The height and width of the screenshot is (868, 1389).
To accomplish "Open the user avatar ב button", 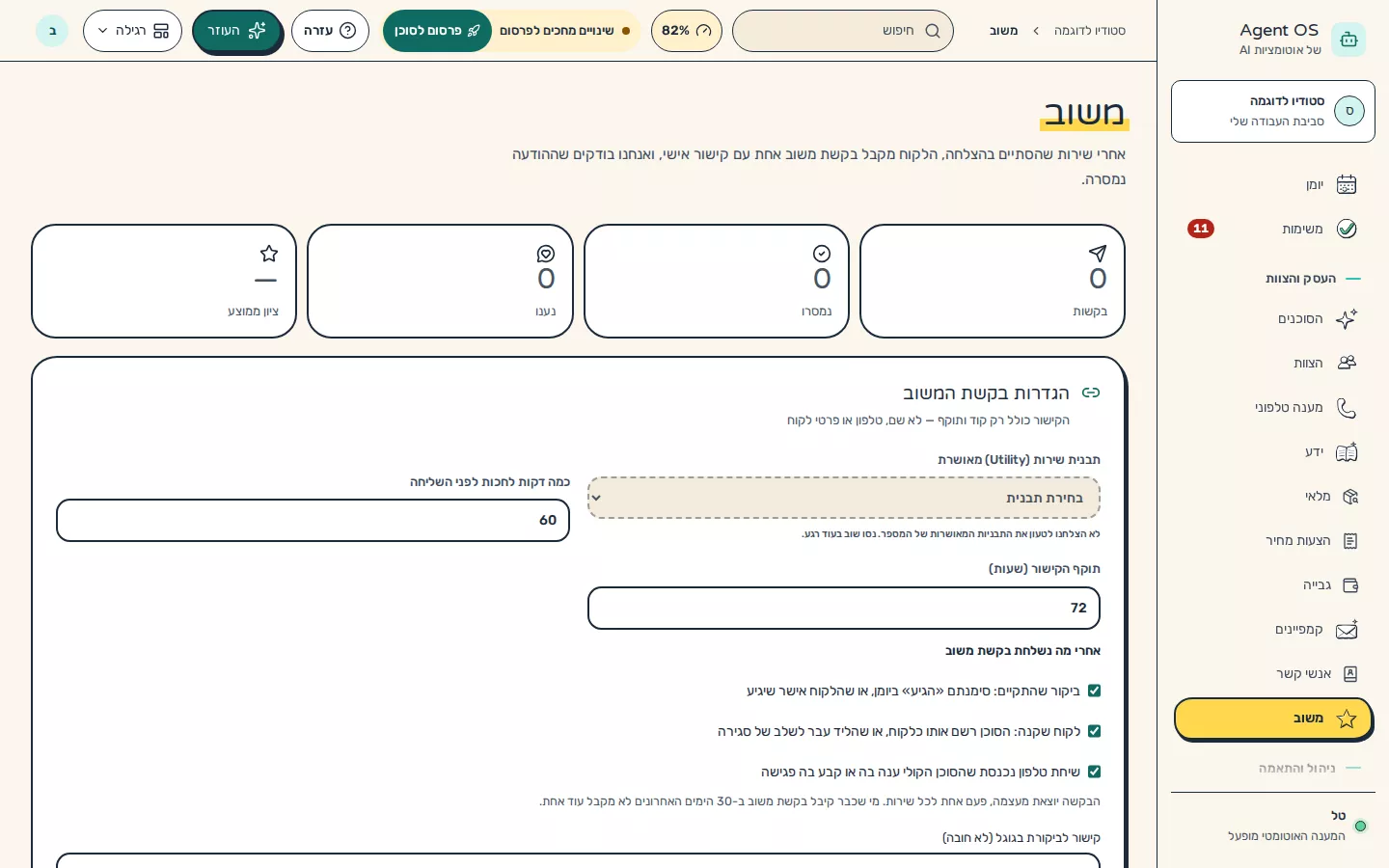I will tap(52, 31).
